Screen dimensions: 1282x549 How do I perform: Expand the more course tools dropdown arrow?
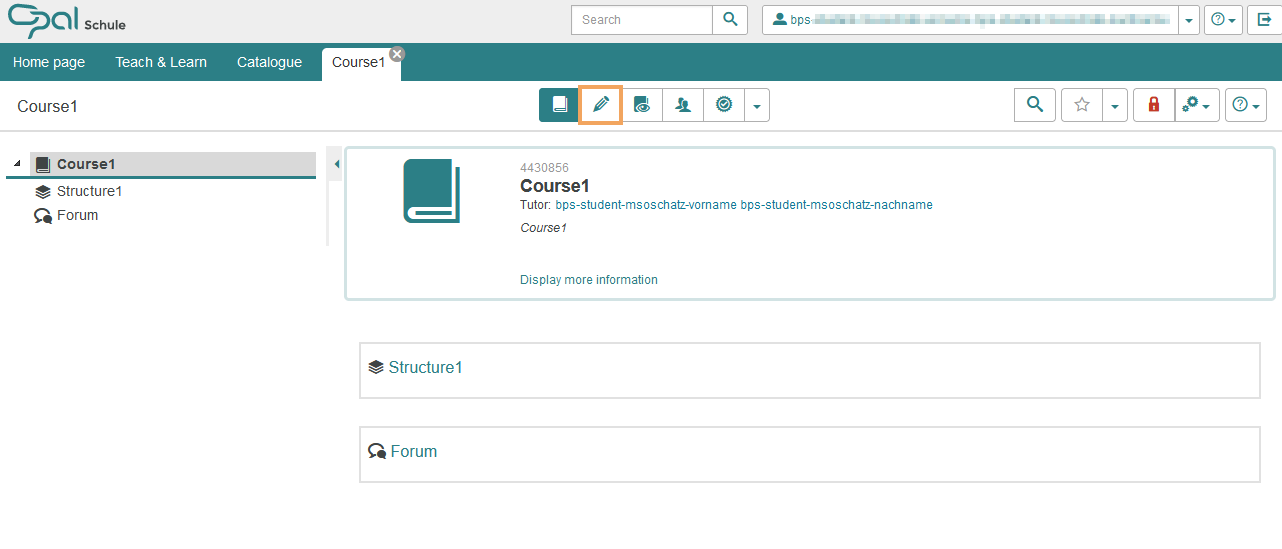[757, 105]
